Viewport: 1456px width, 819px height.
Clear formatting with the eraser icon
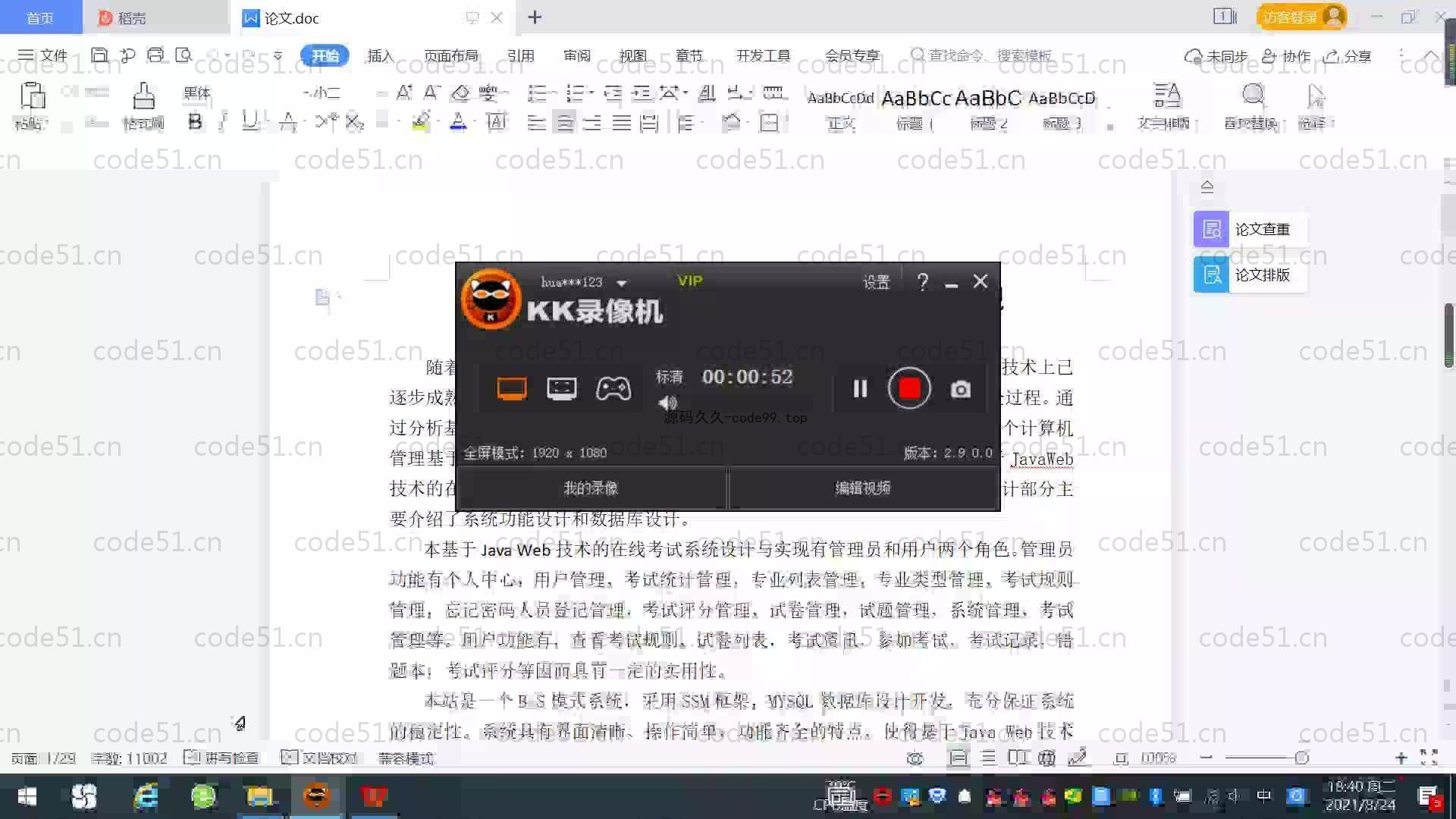coord(460,93)
